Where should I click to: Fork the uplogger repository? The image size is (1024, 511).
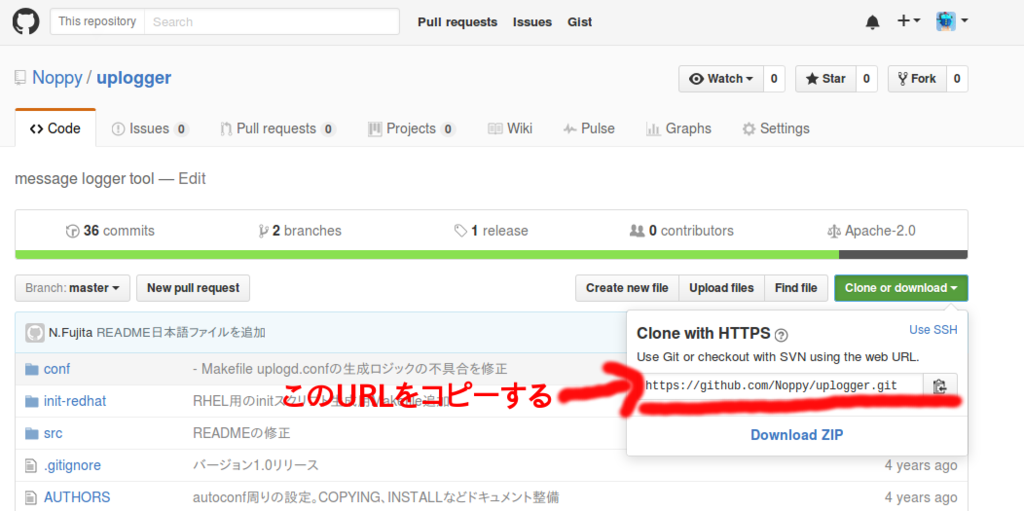917,79
